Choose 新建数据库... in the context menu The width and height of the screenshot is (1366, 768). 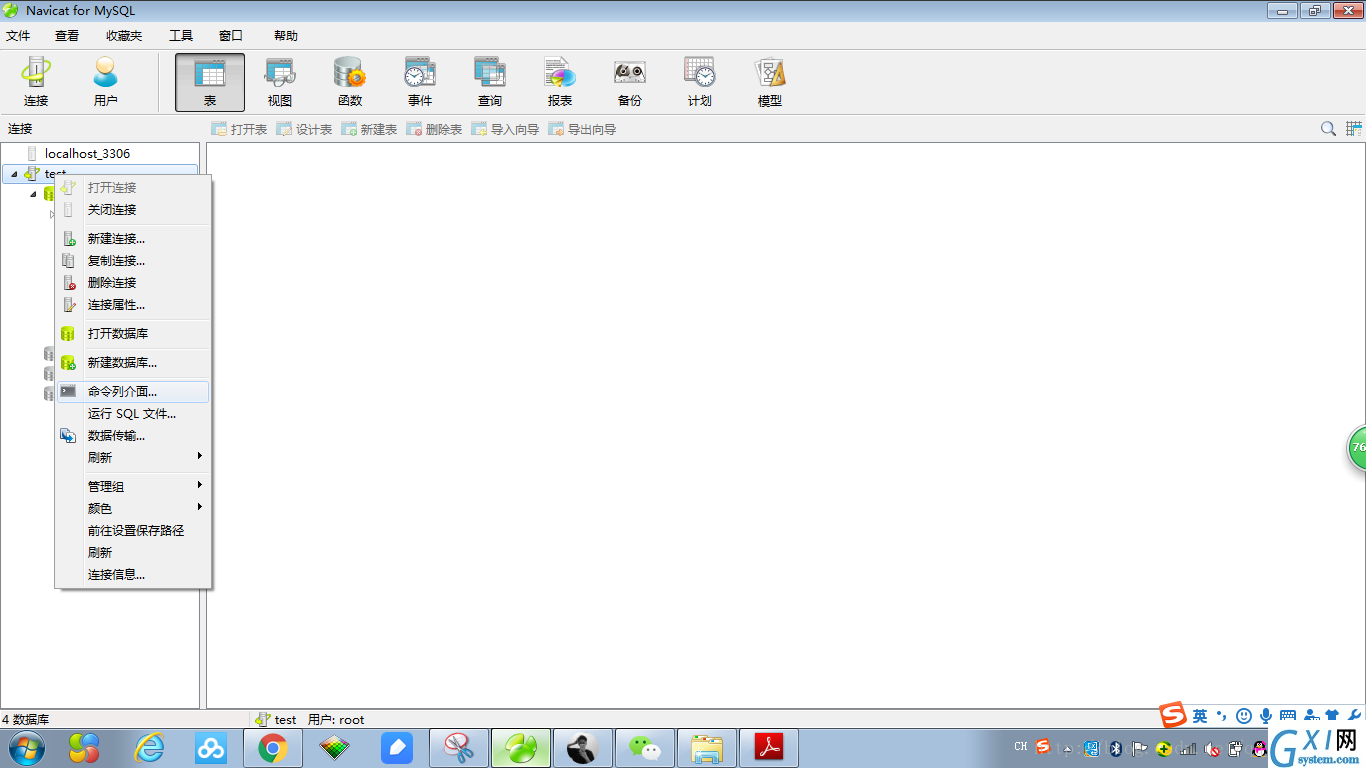(133, 363)
